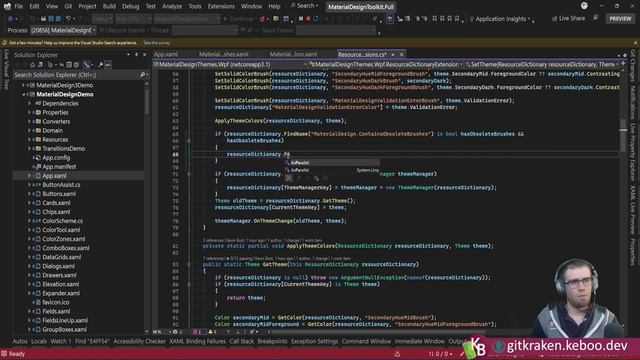640x360 pixels.
Task: Click the Continue debug button
Action: tap(238, 19)
